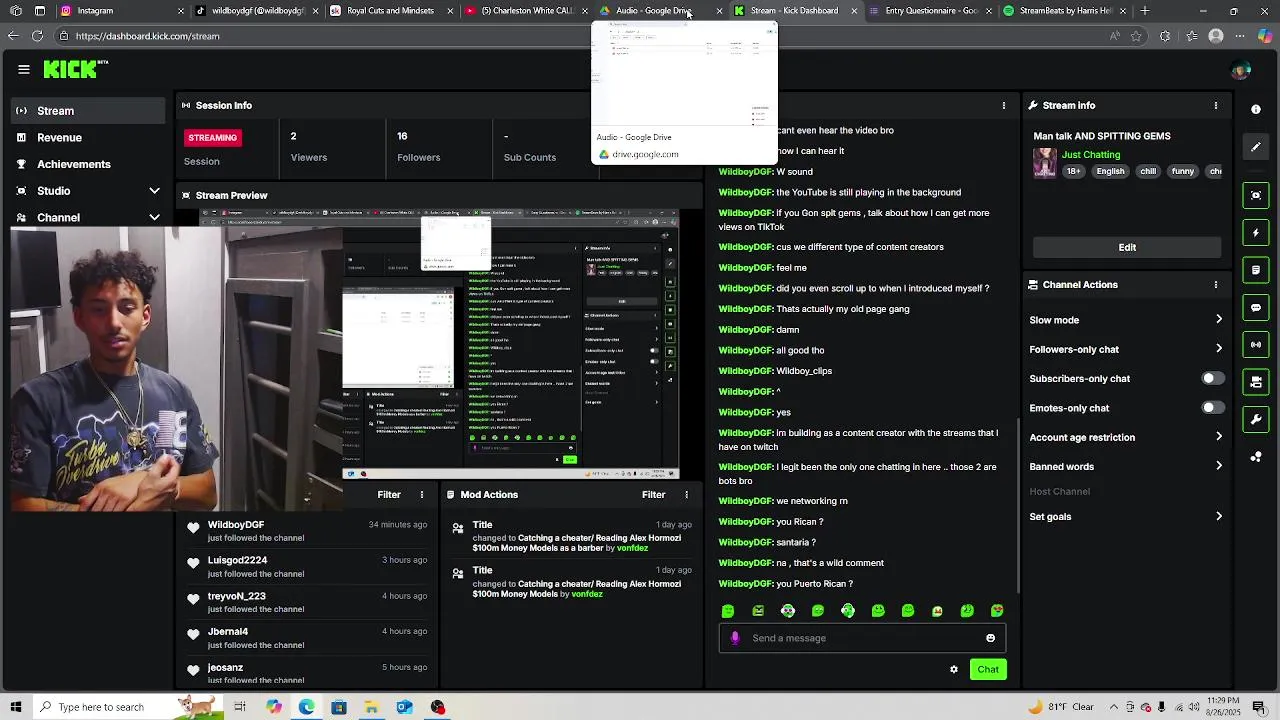The height and width of the screenshot is (720, 1280).
Task: Click the user avatar at top right
Action: pos(1241,70)
